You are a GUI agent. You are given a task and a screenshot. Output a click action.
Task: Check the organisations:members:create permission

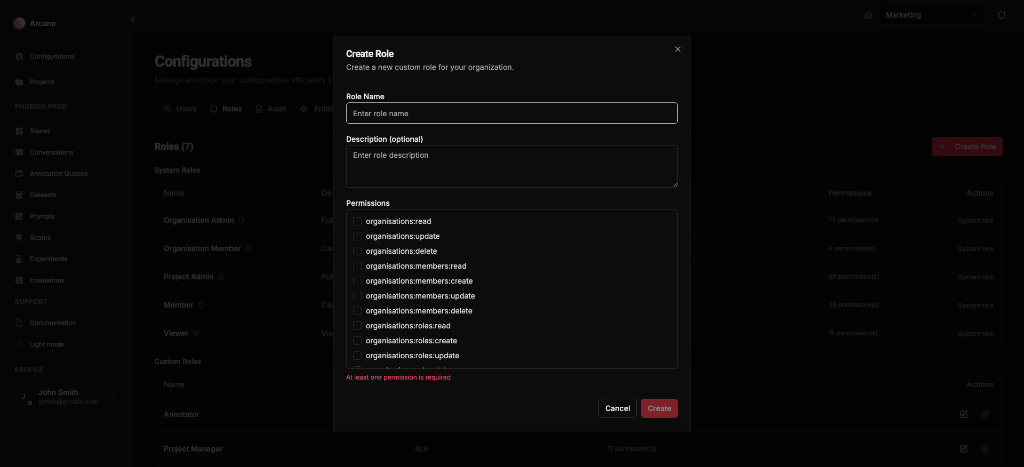(x=357, y=282)
